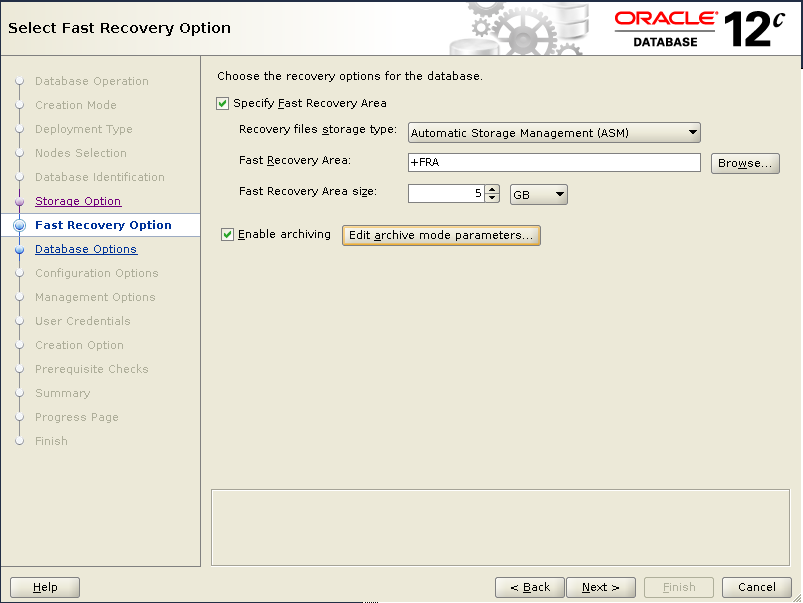The height and width of the screenshot is (603, 803).
Task: Open Help for this page
Action: [45, 587]
